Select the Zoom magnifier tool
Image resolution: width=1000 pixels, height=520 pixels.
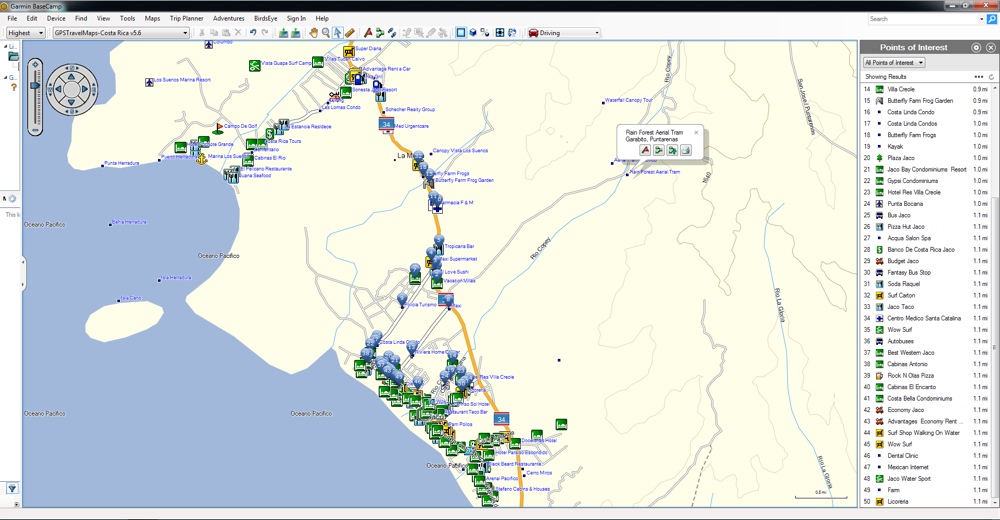coord(326,33)
